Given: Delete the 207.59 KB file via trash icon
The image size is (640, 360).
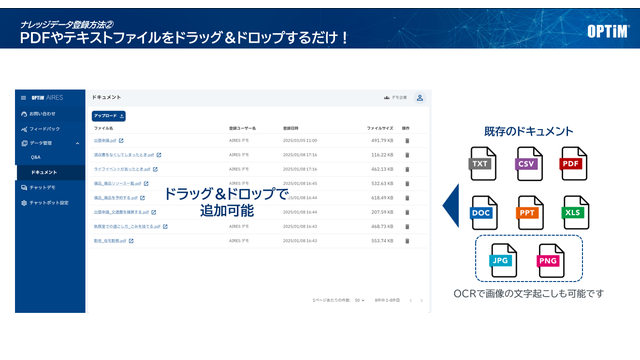Looking at the screenshot, I should click(407, 212).
